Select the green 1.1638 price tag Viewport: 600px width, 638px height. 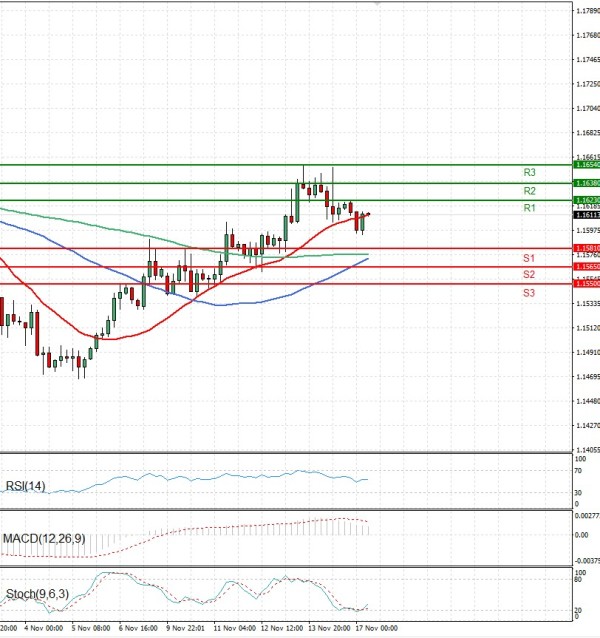[x=586, y=183]
